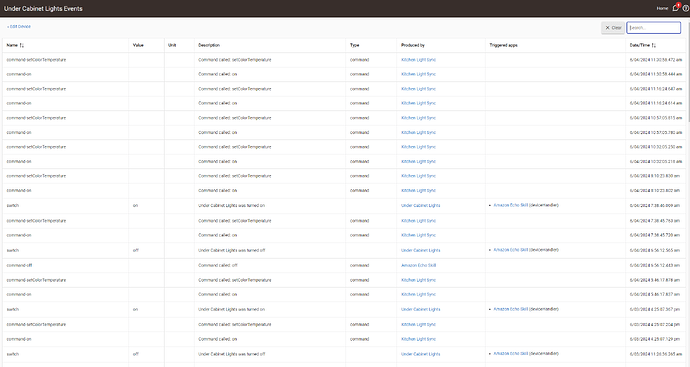Sort events by the Name column arrows
Screen dimensions: 690x367
click(x=22, y=45)
